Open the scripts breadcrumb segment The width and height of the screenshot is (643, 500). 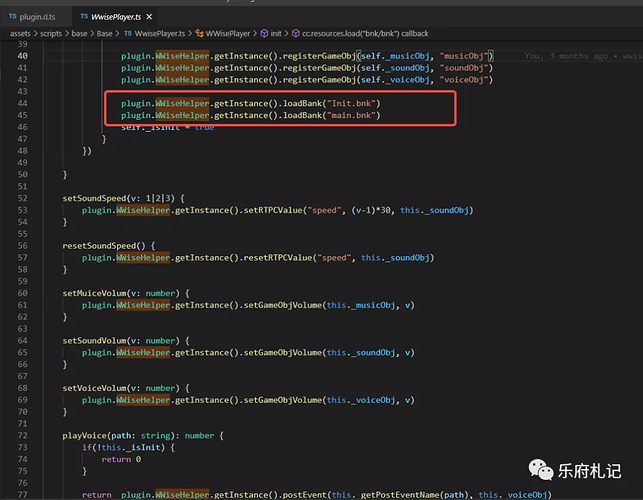click(51, 34)
